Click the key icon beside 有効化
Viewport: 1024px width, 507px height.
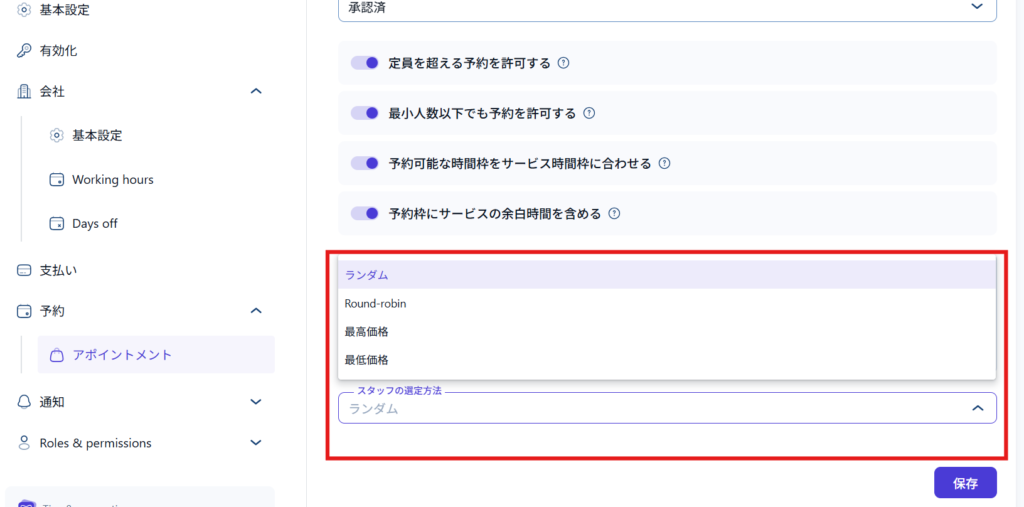click(24, 50)
